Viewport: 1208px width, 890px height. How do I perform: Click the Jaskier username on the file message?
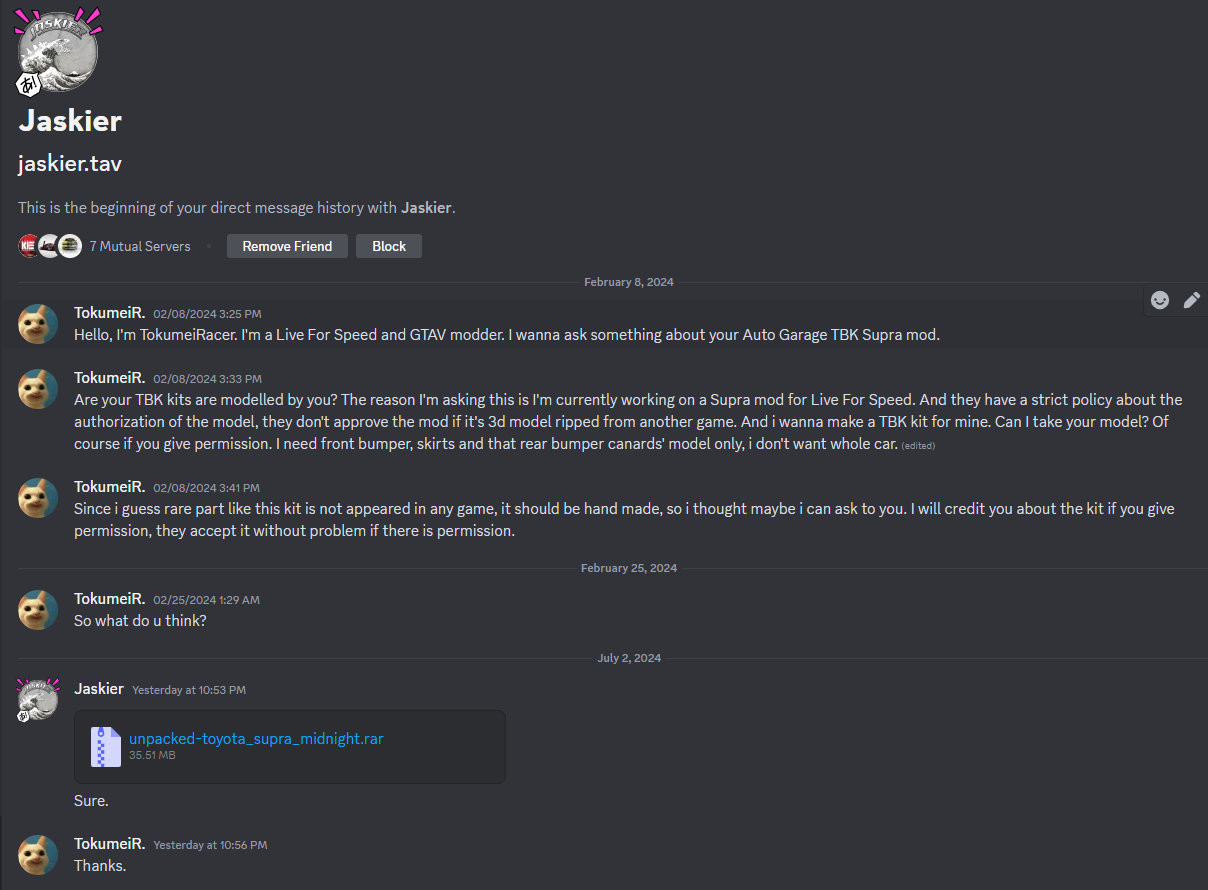[99, 689]
